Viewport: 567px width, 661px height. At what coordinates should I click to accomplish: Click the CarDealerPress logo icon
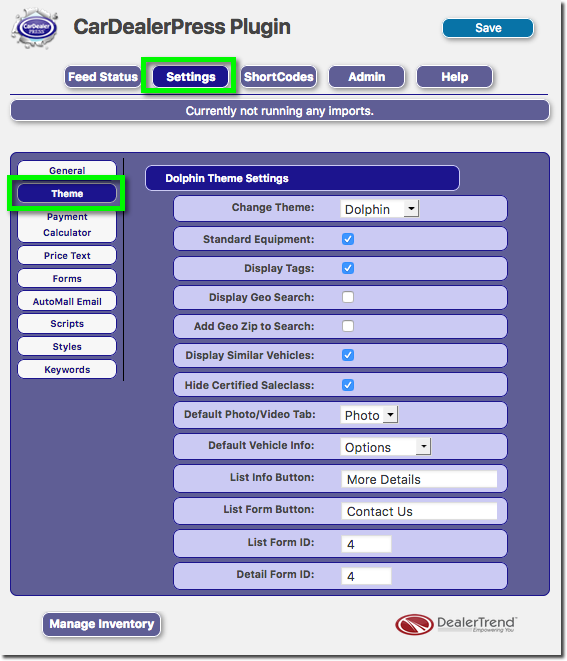point(35,28)
